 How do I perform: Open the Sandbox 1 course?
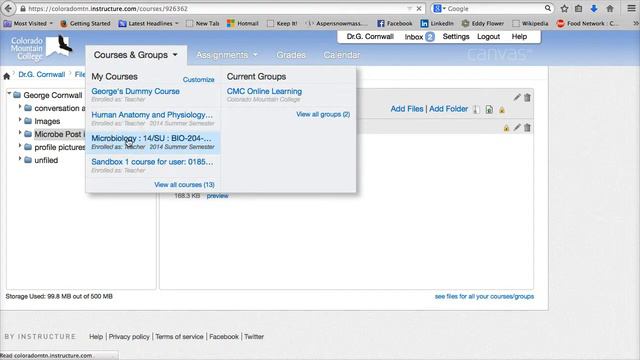tap(152, 162)
